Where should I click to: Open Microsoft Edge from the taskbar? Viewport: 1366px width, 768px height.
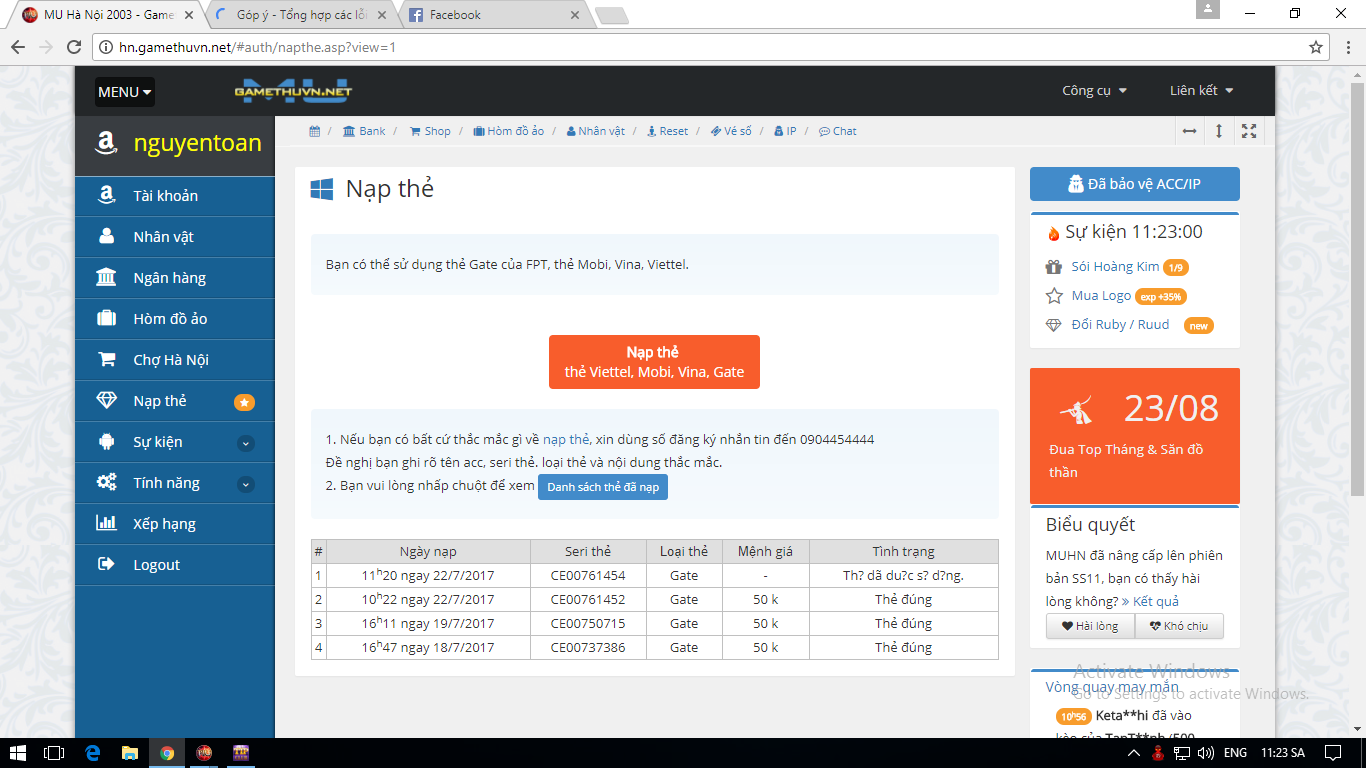click(93, 753)
